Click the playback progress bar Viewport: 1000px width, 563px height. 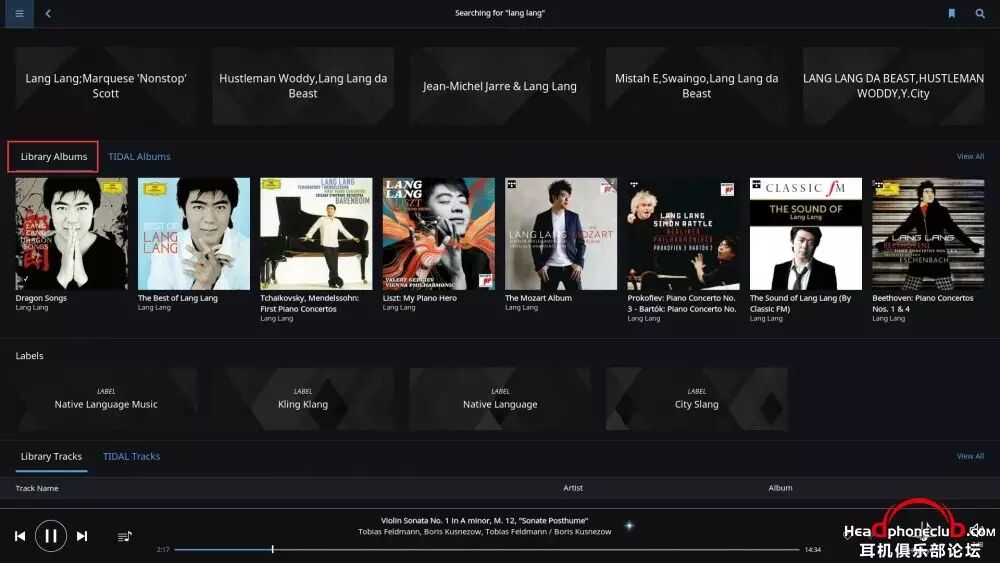click(x=487, y=549)
